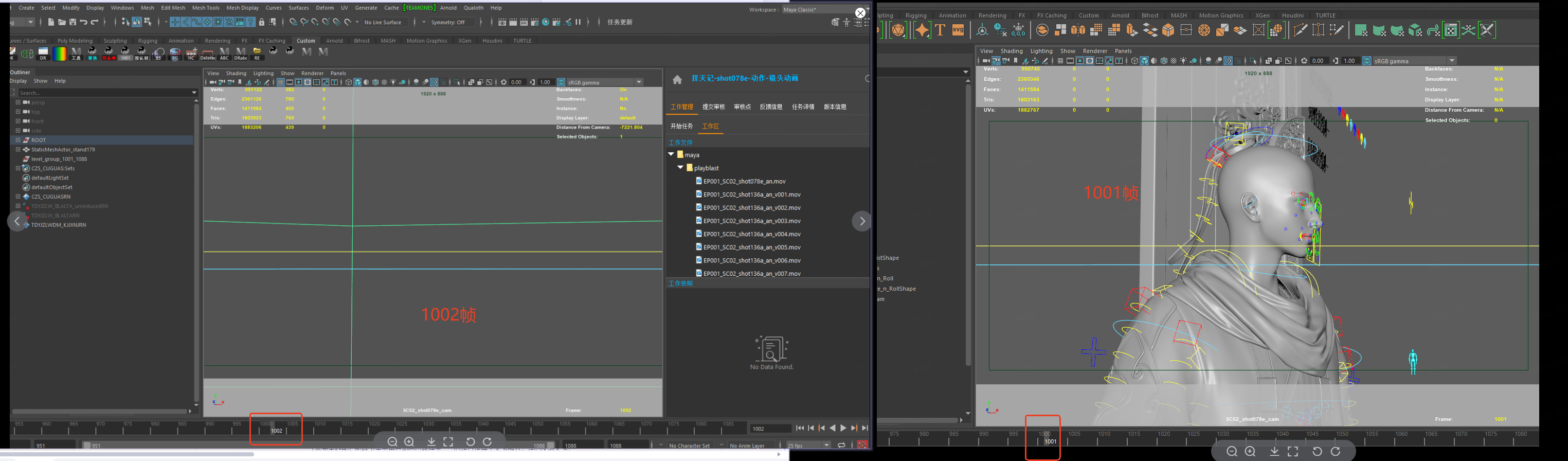Image resolution: width=1568 pixels, height=461 pixels.
Task: Select EP001_SC02_shot136a_an_v003.mov file
Action: pyautogui.click(x=752, y=220)
